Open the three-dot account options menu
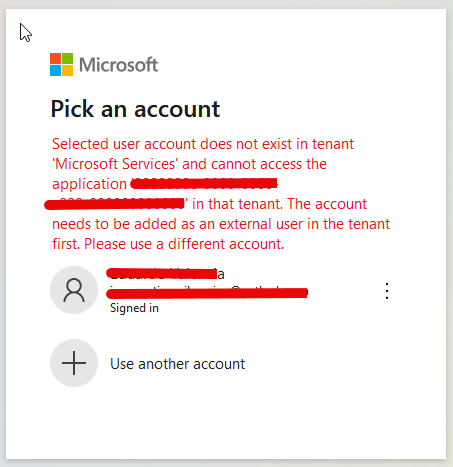Screen dimensions: 453x467 point(387,291)
